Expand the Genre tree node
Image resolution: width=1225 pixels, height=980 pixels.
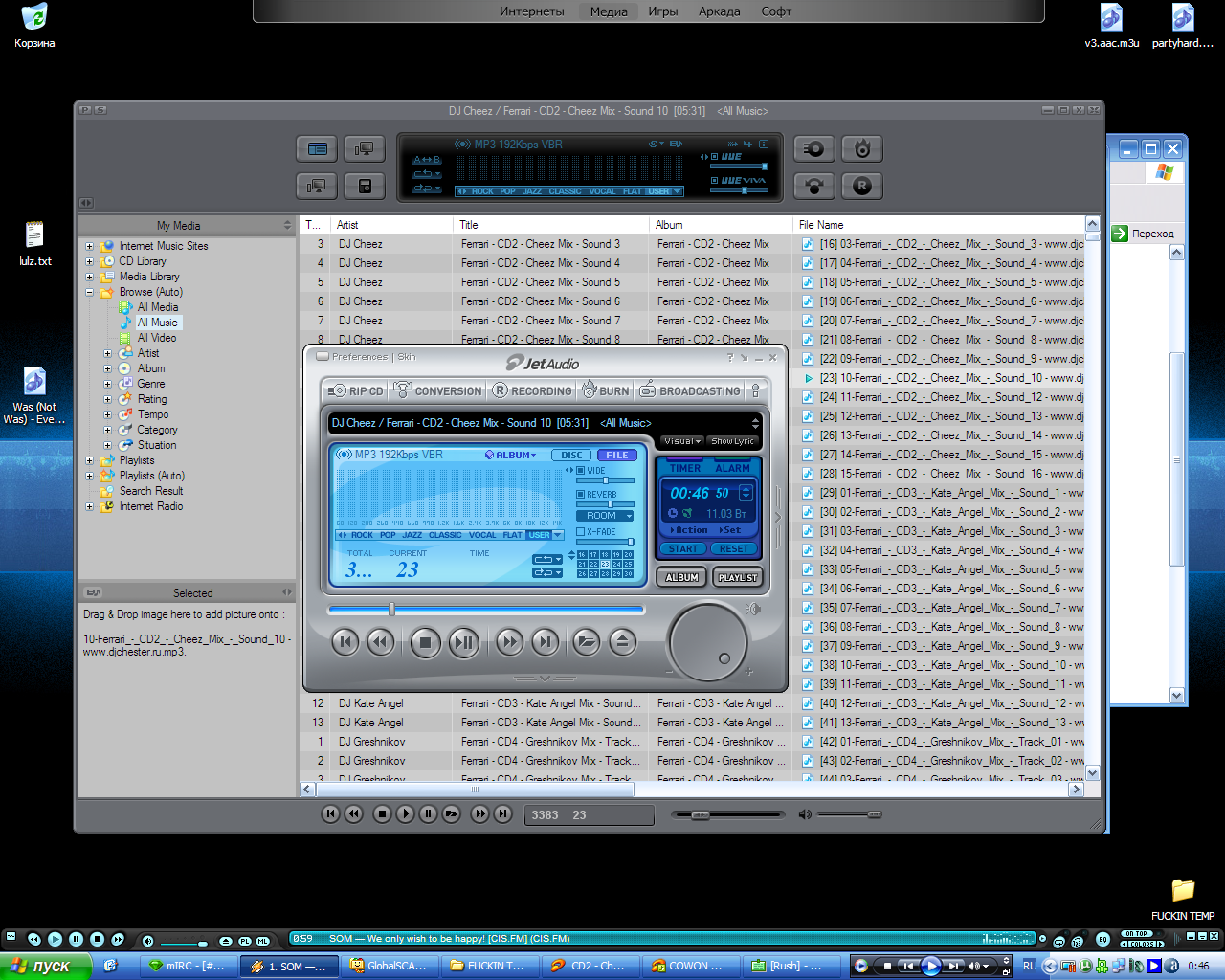coord(107,384)
